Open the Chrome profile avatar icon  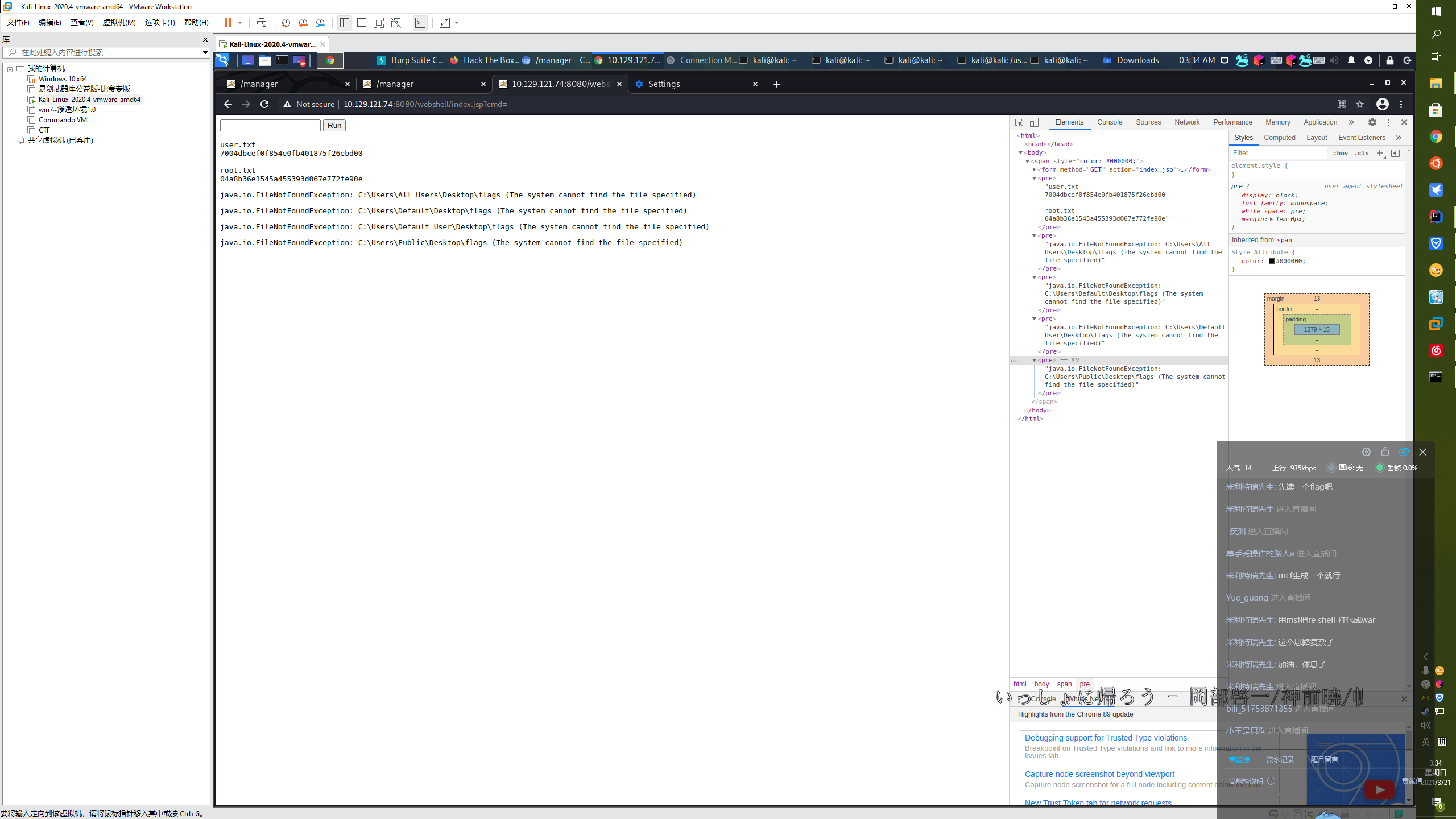1382,104
